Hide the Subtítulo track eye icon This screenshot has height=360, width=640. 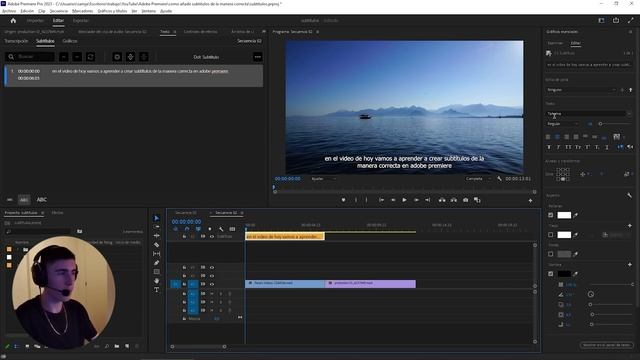click(212, 237)
